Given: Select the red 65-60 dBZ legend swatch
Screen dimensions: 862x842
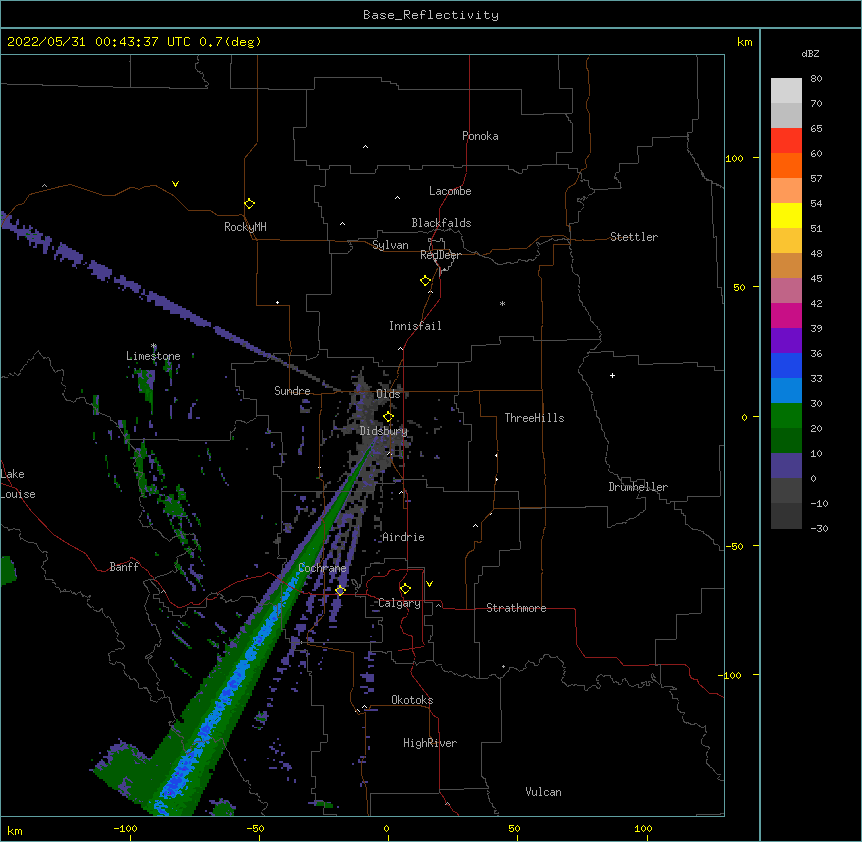Looking at the screenshot, I should (786, 140).
